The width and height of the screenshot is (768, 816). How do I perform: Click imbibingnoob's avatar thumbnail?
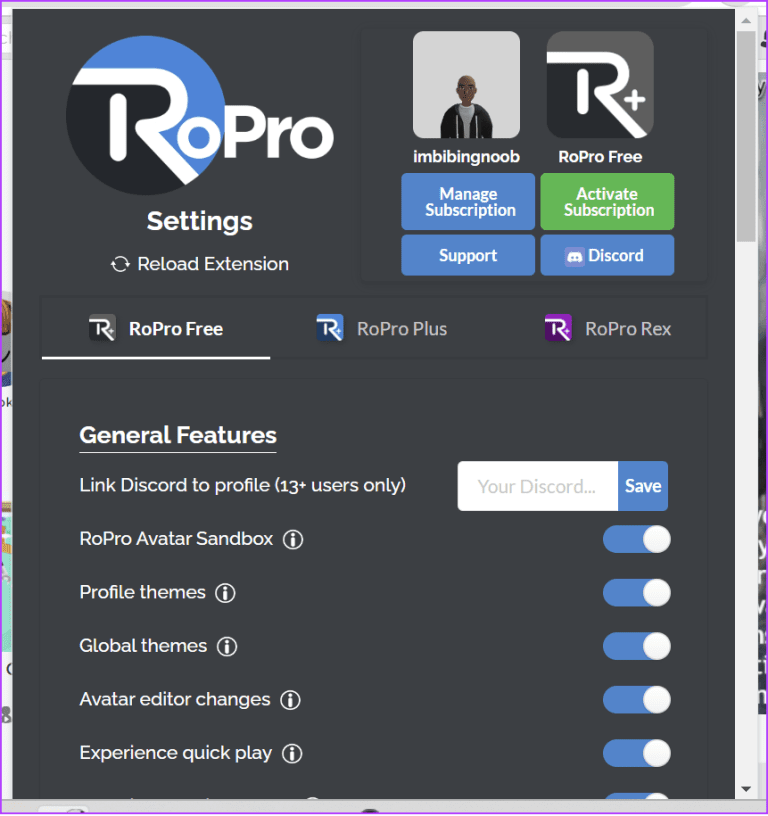coord(466,84)
